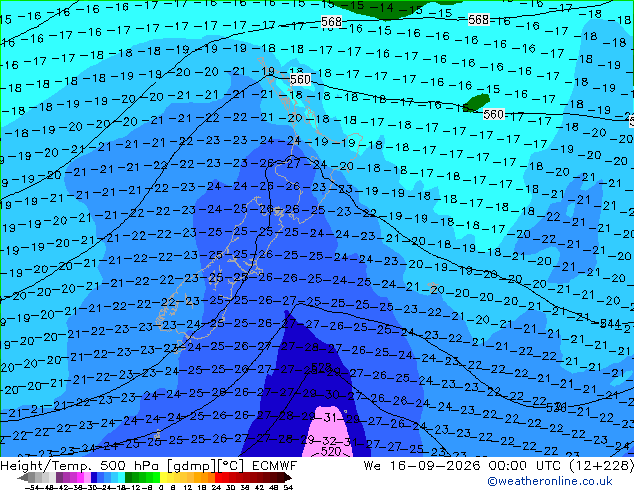
Task: Pick the bright red legend swatch
Action: (218, 477)
